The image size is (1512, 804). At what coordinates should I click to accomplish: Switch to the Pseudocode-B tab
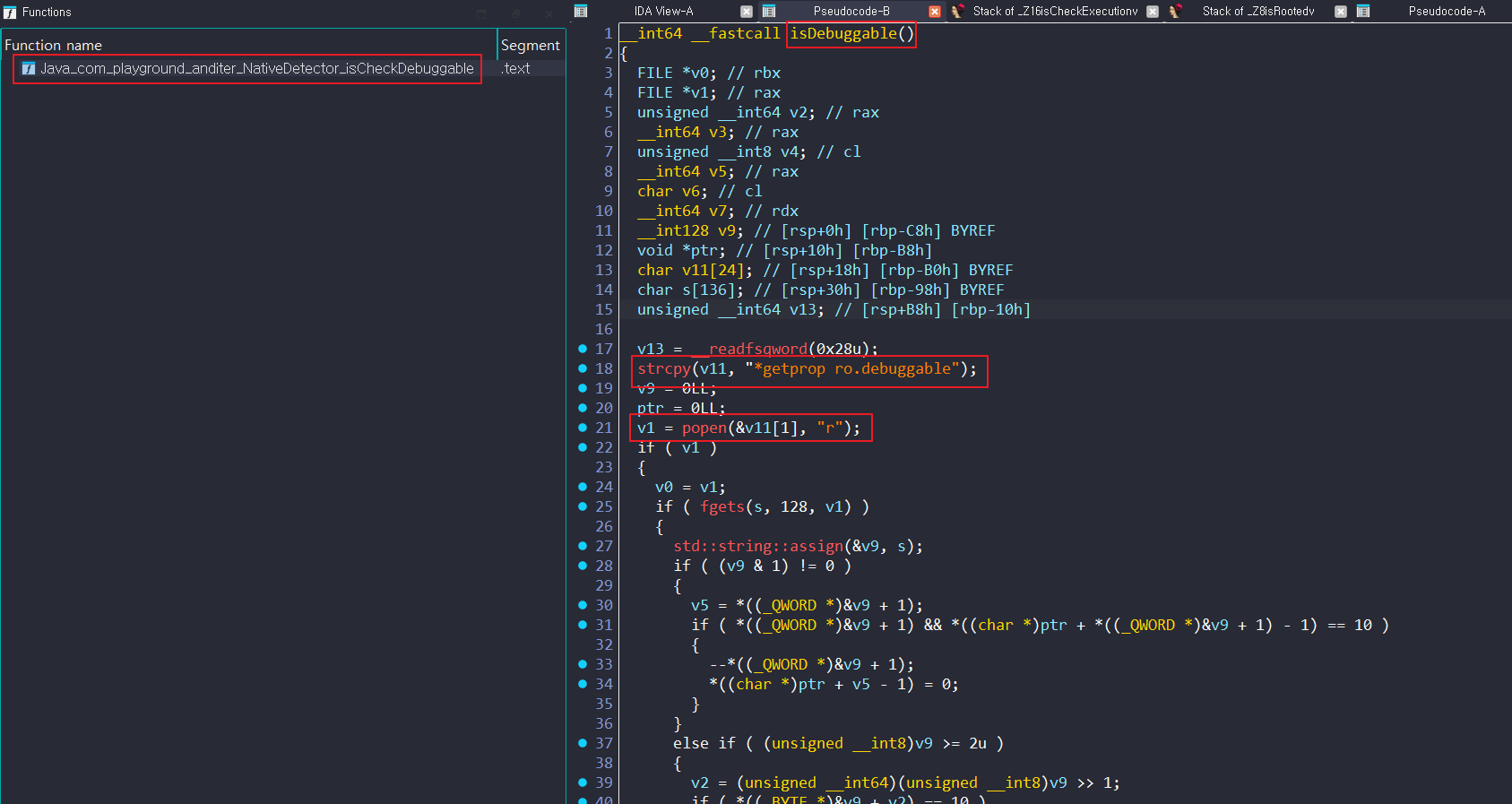pos(851,12)
